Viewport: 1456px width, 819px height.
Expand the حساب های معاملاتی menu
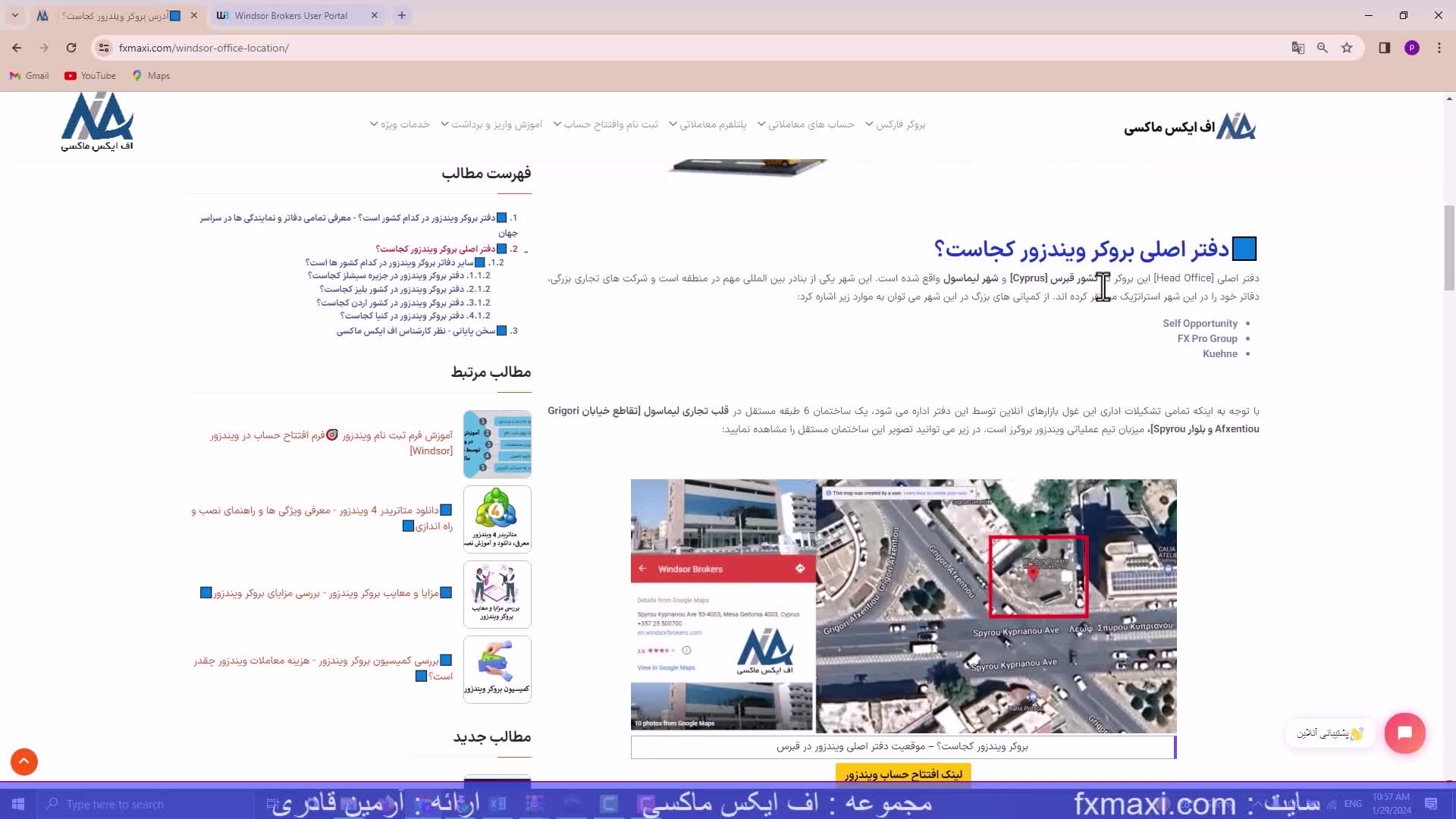(810, 124)
